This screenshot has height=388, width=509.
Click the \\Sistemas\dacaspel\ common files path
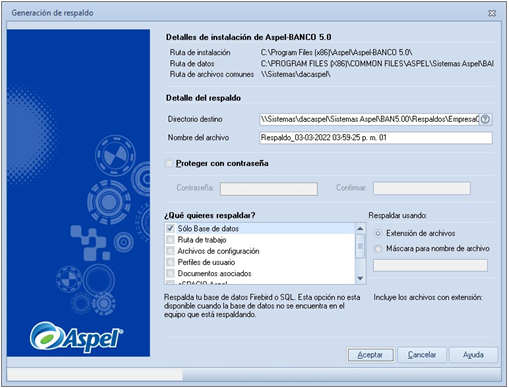[x=296, y=74]
